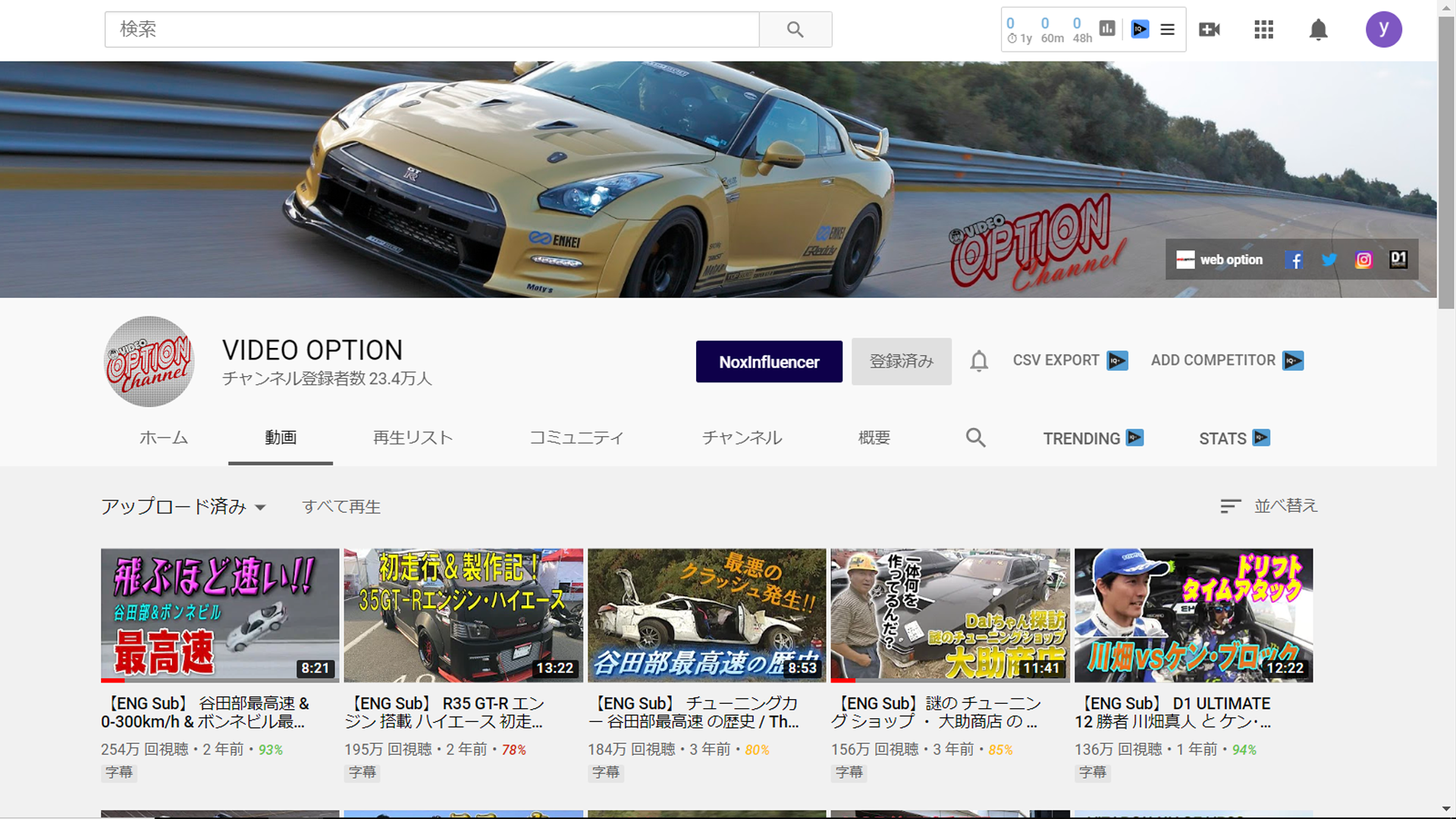
Task: Open the TRENDING tab
Action: [1093, 438]
